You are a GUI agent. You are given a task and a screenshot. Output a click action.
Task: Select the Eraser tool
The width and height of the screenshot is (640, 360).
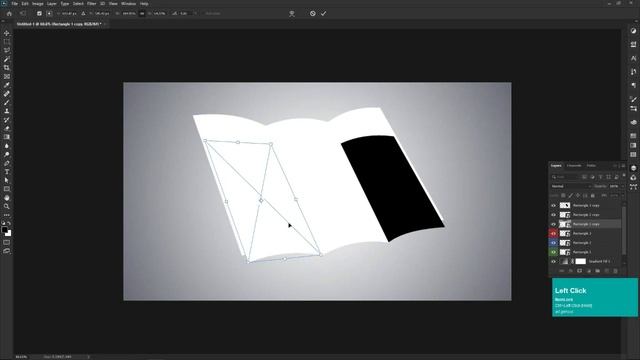(7, 129)
